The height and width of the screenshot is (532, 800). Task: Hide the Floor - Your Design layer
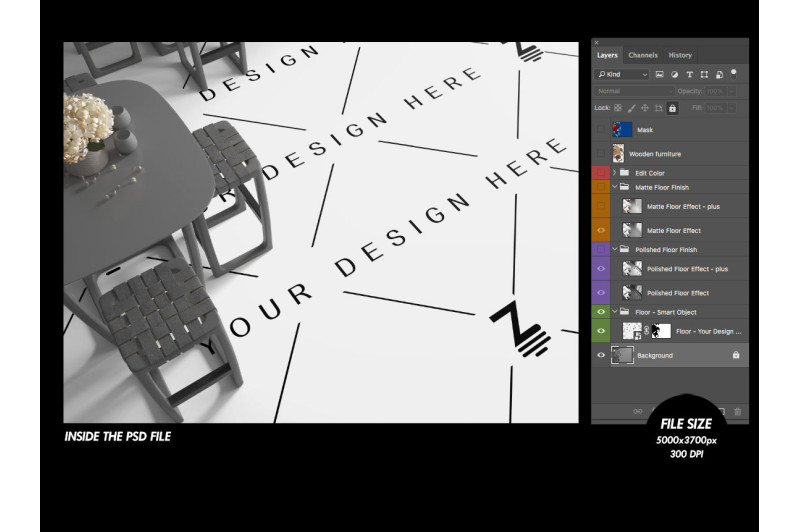[x=601, y=331]
